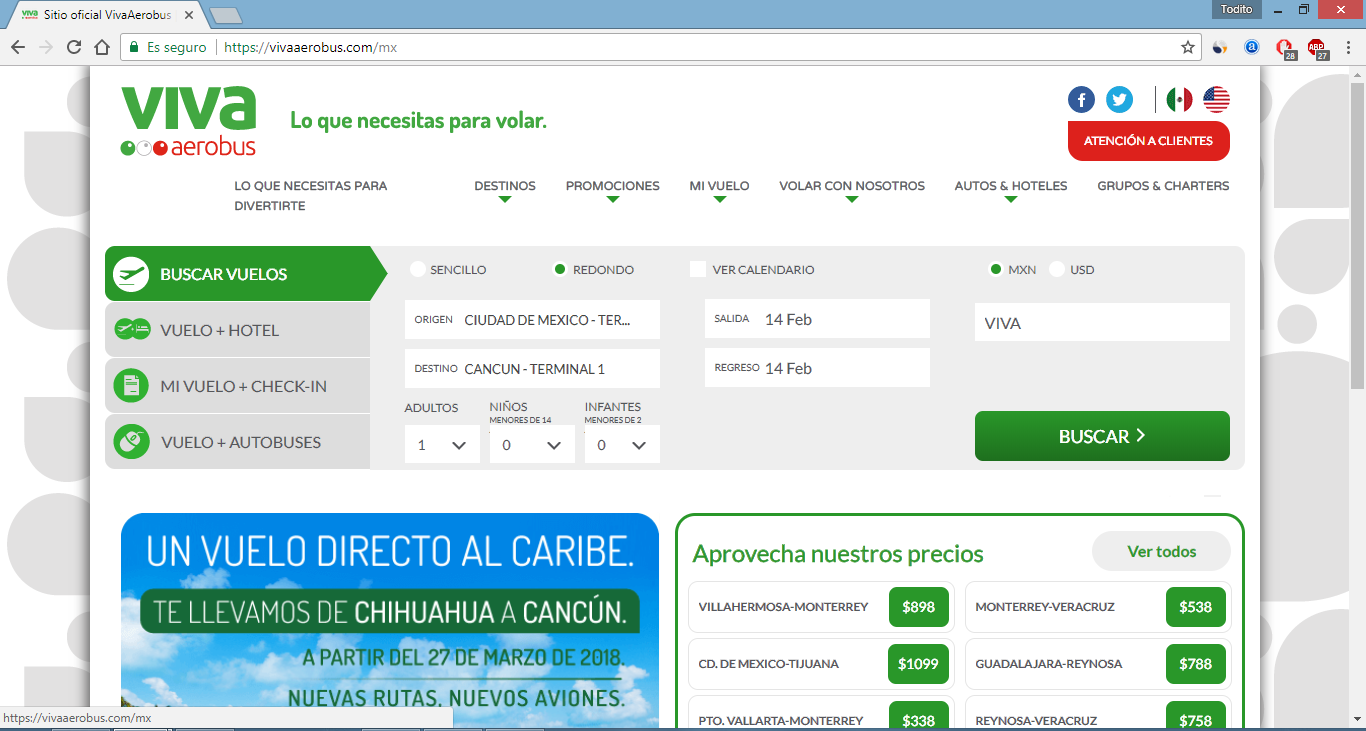Click the Mi Vuelo + Check-in icon
The height and width of the screenshot is (731, 1366).
[x=131, y=386]
